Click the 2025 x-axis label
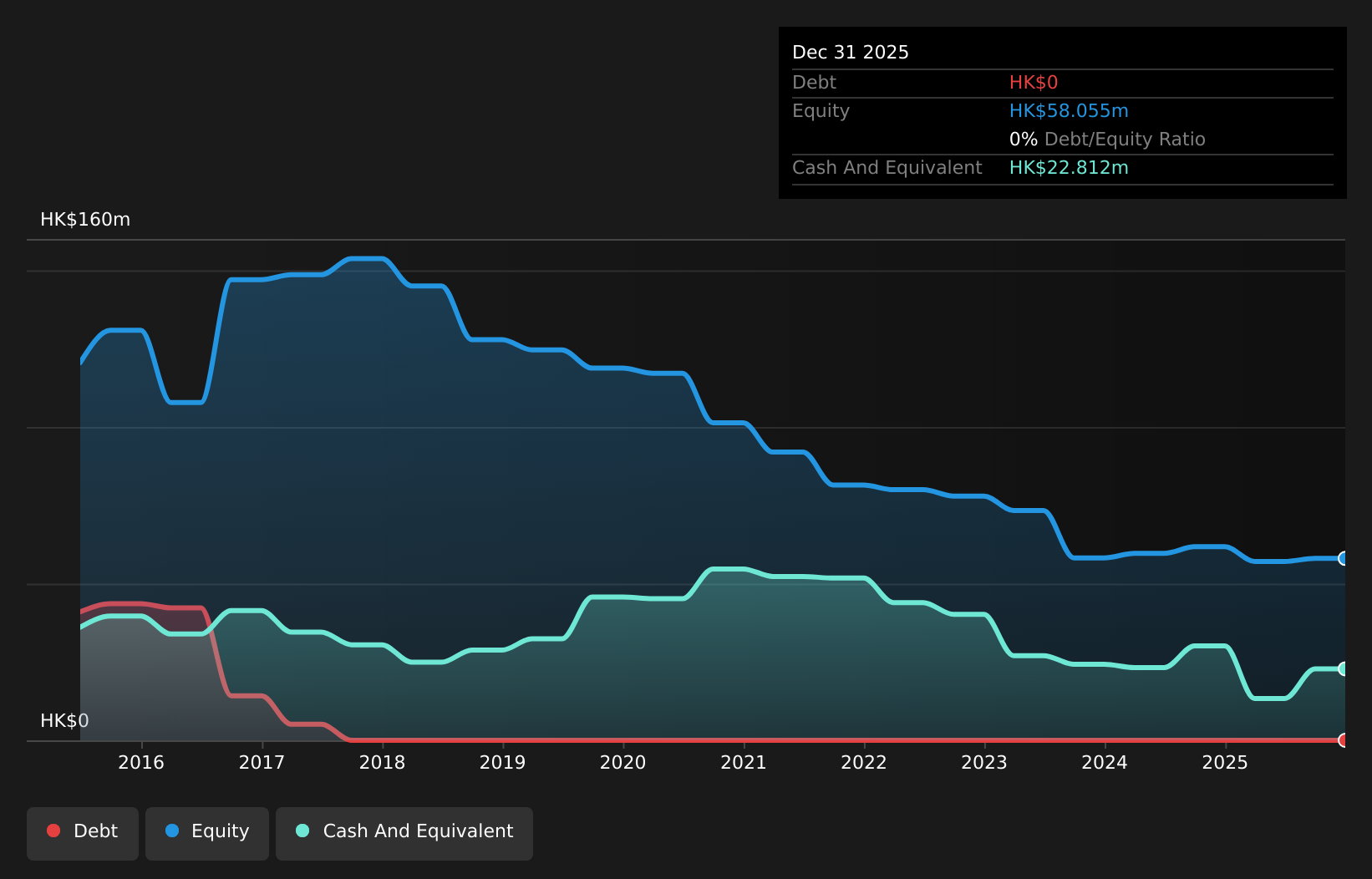The width and height of the screenshot is (1372, 879). click(x=1225, y=762)
